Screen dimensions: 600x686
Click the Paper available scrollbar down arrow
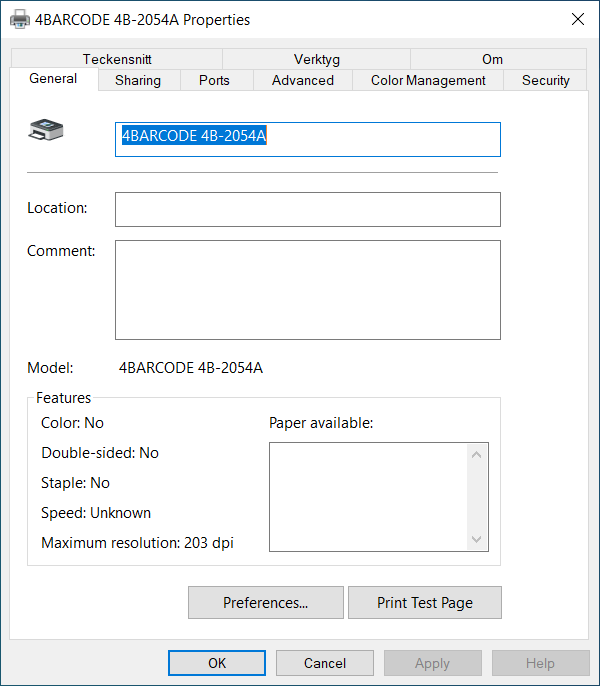click(477, 539)
